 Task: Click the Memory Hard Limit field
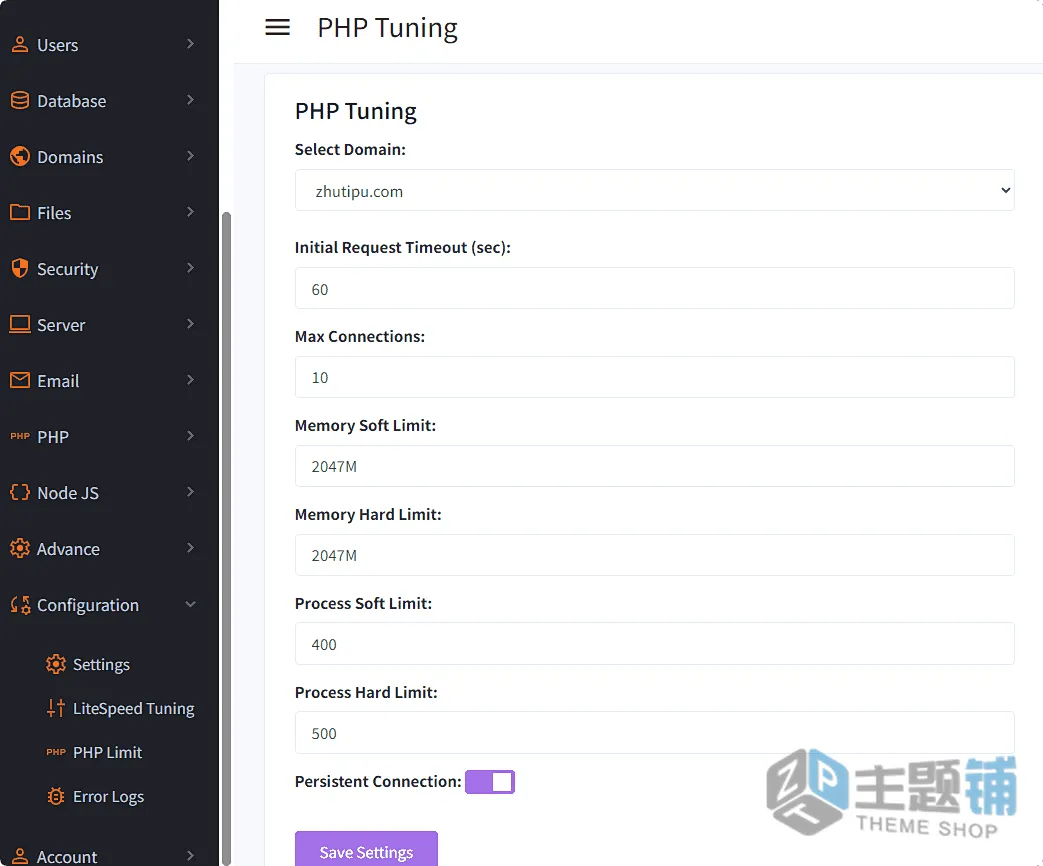click(655, 555)
